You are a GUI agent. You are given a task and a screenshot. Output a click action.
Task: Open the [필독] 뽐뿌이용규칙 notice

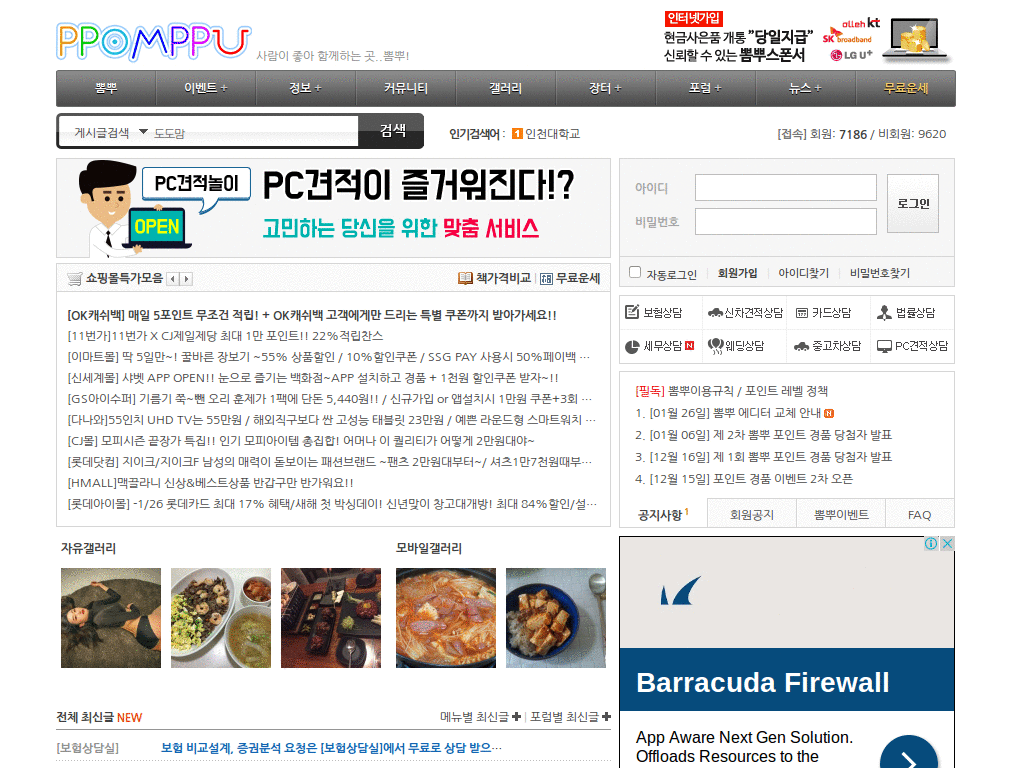(731, 391)
